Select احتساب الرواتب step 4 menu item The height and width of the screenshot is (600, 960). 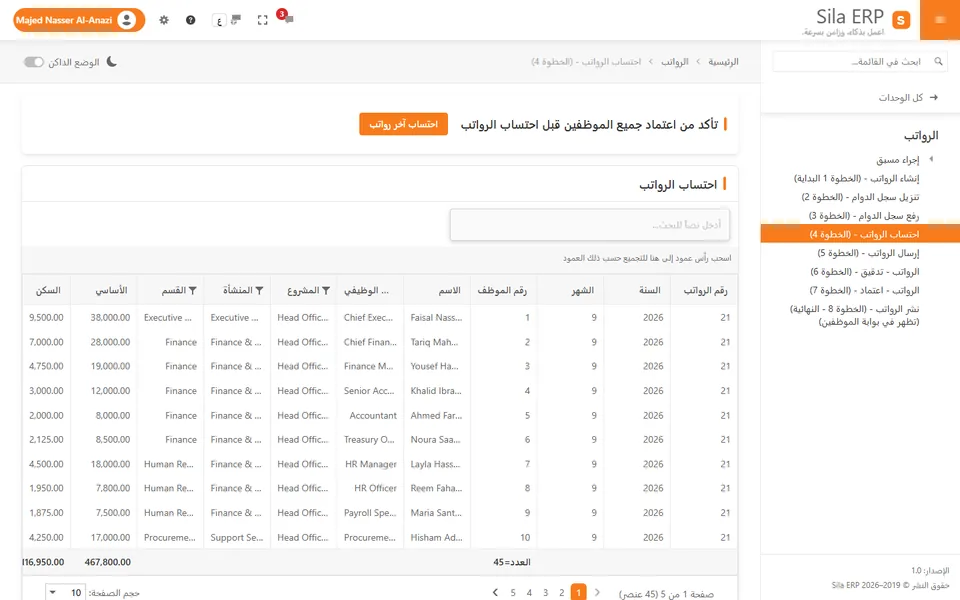point(860,234)
